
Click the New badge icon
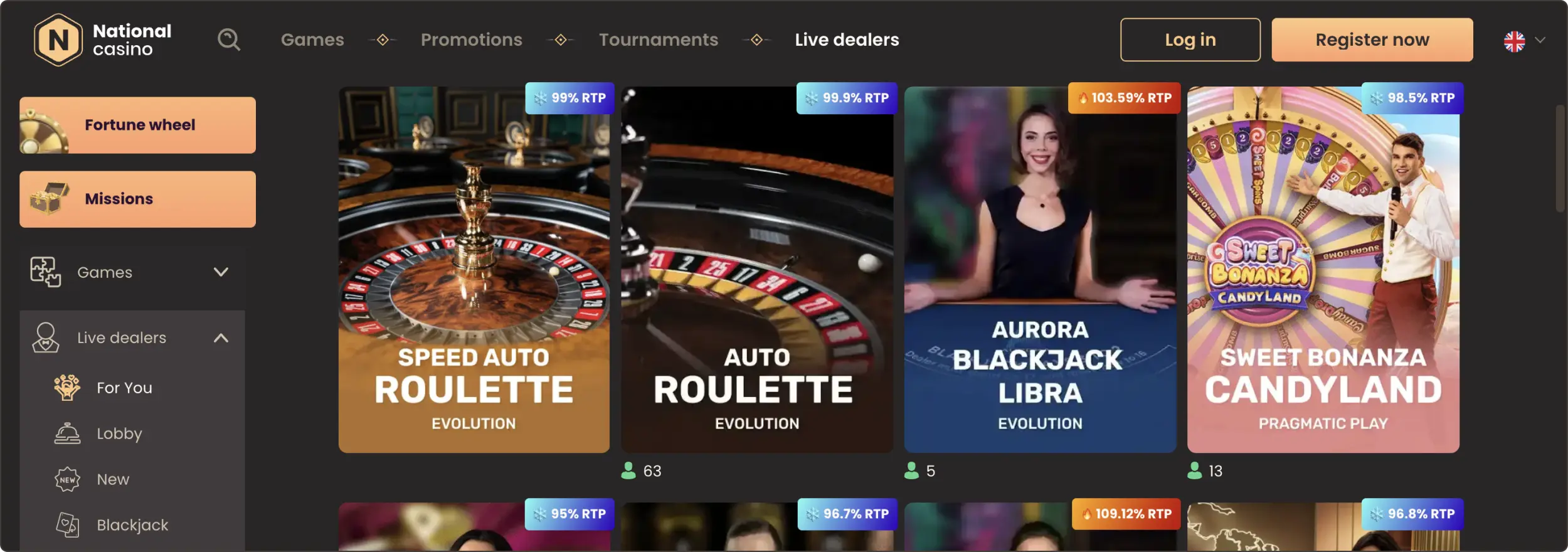[x=67, y=479]
